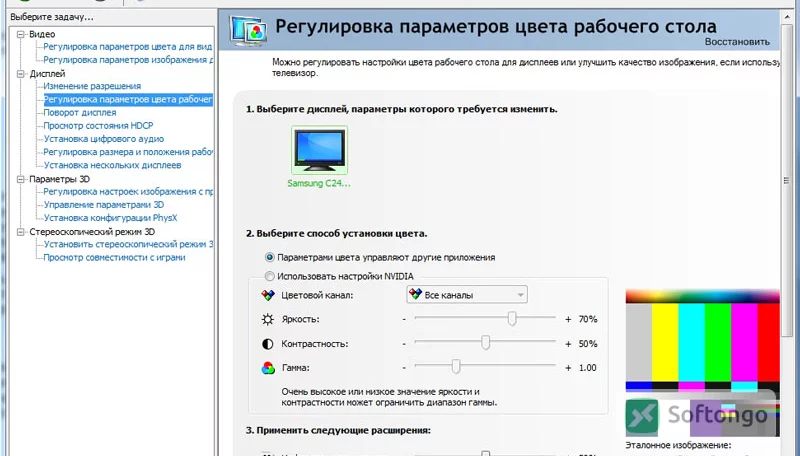Open 'Установка нескольких дисплеев' task

pyautogui.click(x=112, y=165)
